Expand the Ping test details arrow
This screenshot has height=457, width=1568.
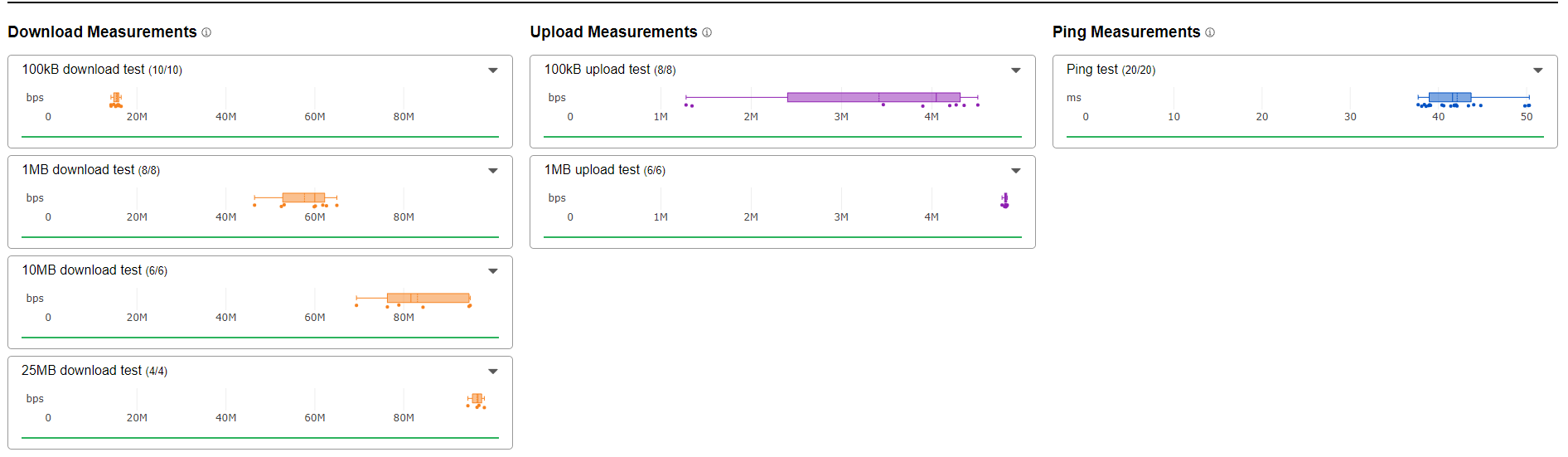click(1537, 70)
